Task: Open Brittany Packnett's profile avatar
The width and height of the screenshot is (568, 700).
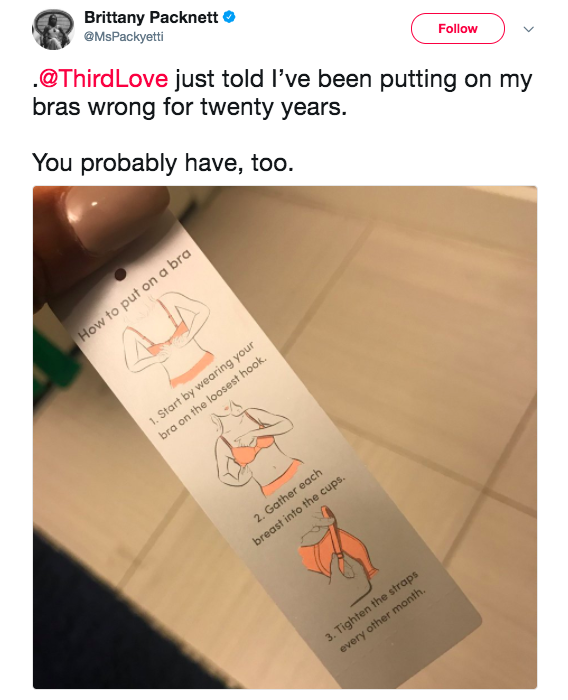Action: (53, 29)
